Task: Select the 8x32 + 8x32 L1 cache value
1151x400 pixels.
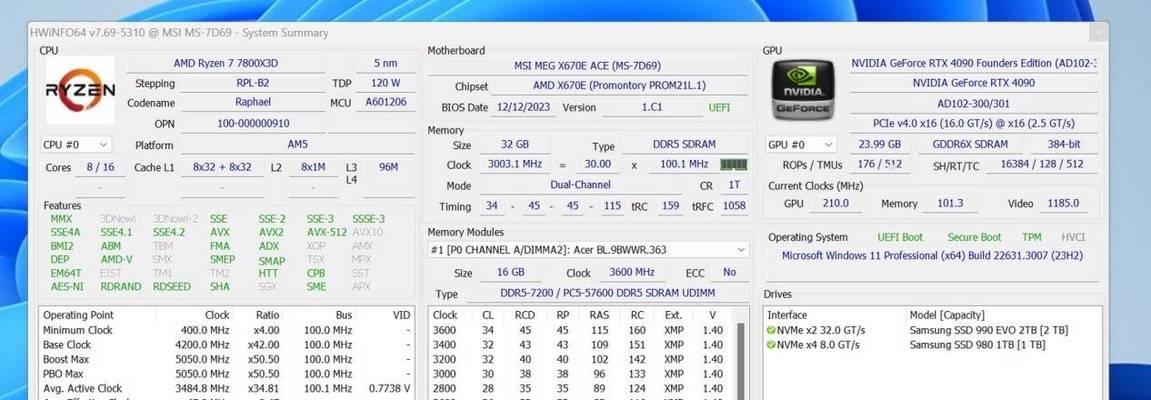Action: pyautogui.click(x=222, y=167)
